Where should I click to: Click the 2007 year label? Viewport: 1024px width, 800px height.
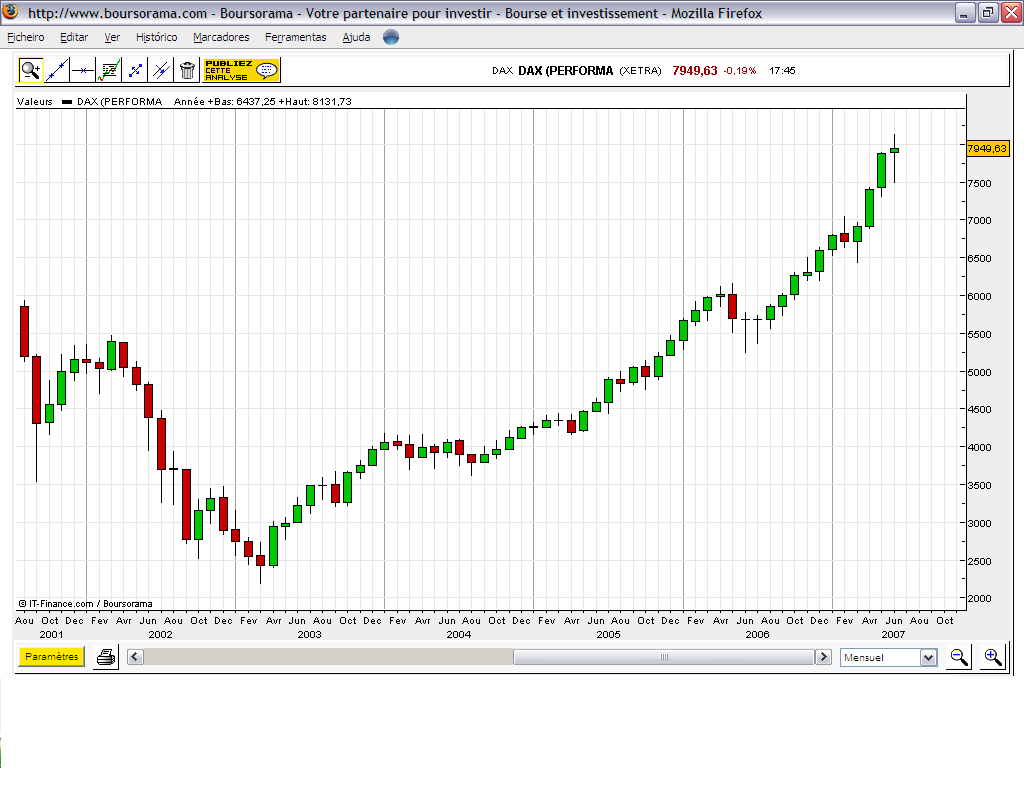click(x=893, y=634)
